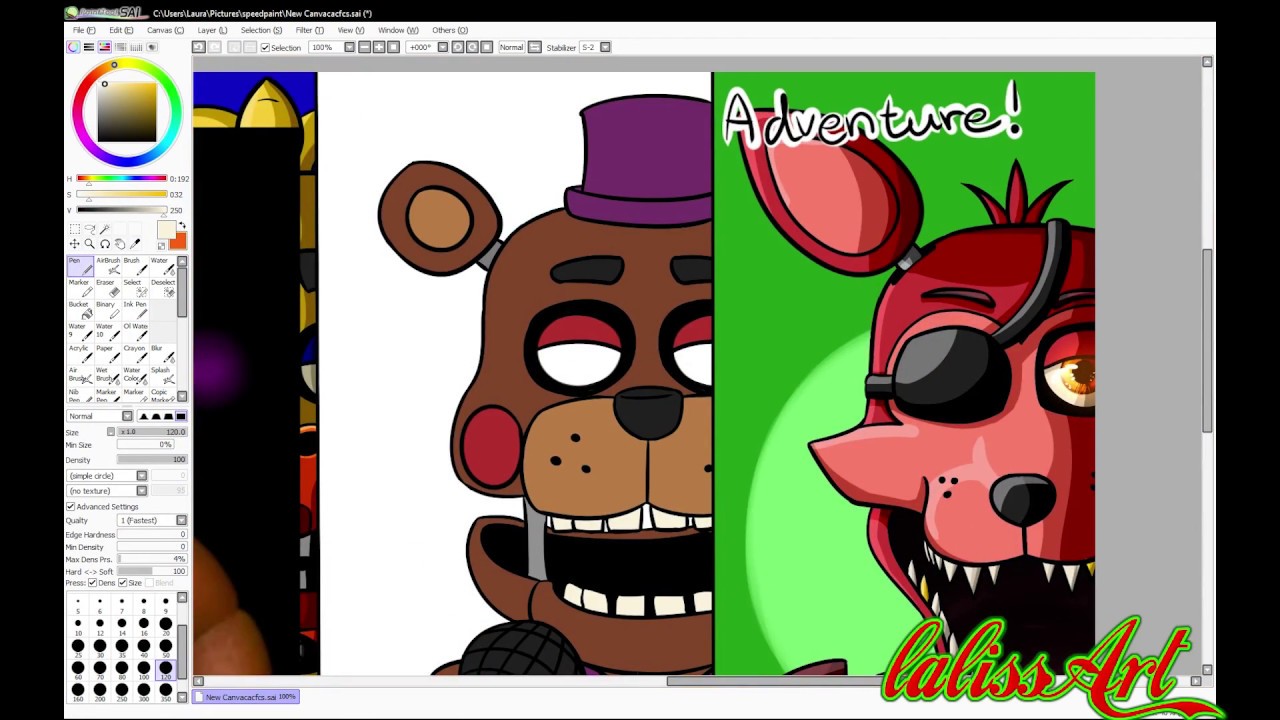Viewport: 1280px width, 720px height.
Task: Select the Ink Pen tool
Action: 135,311
